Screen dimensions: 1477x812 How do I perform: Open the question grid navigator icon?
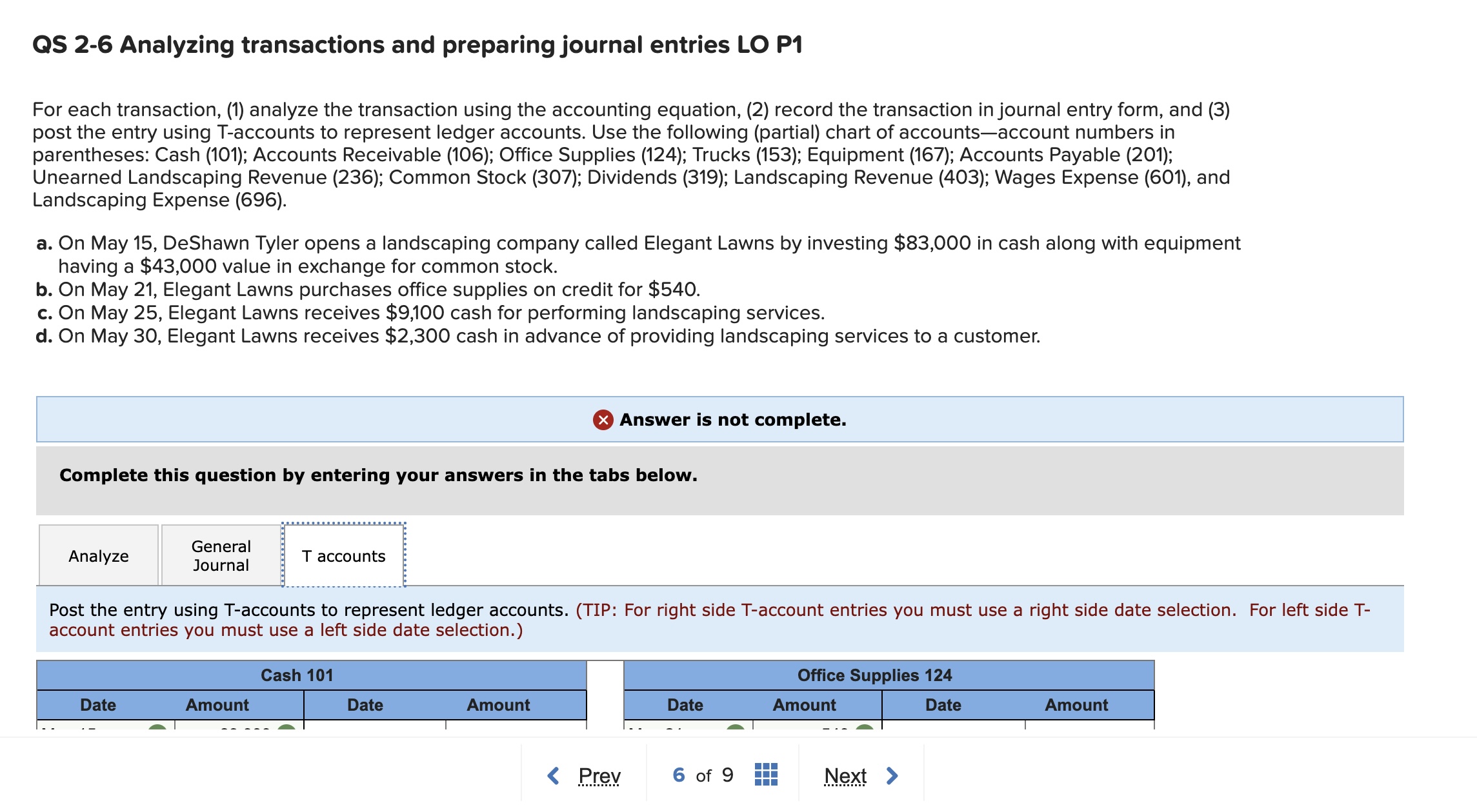tap(766, 775)
